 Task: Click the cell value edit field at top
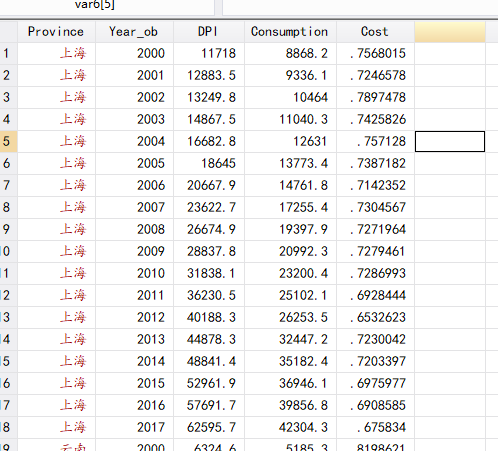click(360, 7)
